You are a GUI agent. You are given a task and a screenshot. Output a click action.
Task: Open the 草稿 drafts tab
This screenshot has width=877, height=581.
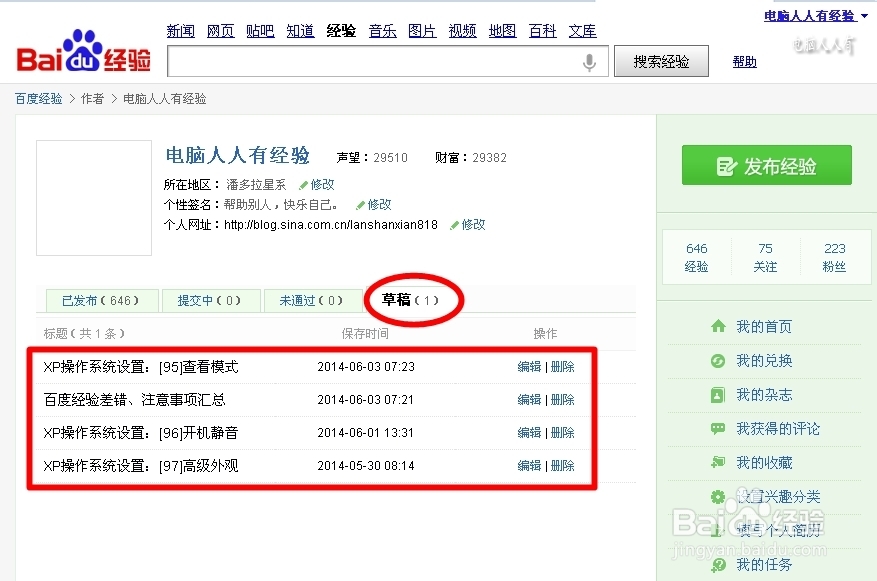410,300
